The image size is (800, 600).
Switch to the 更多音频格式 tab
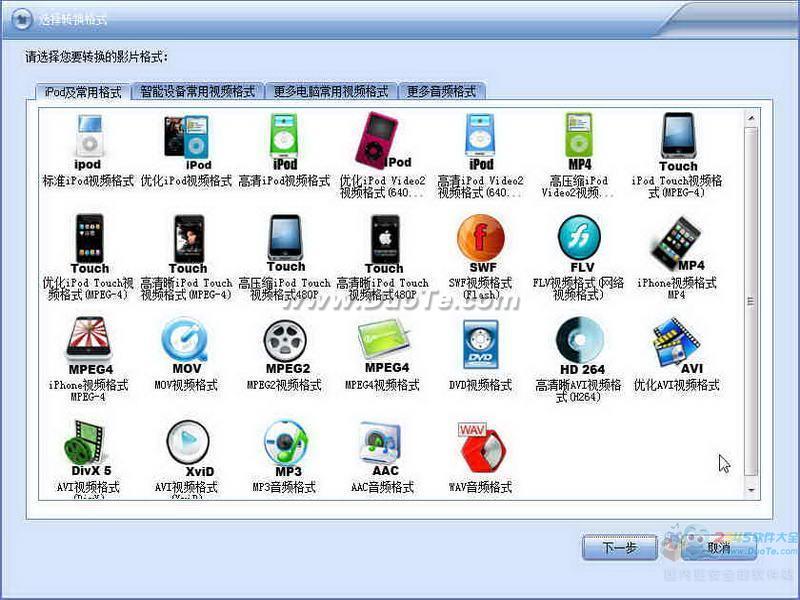coord(441,91)
